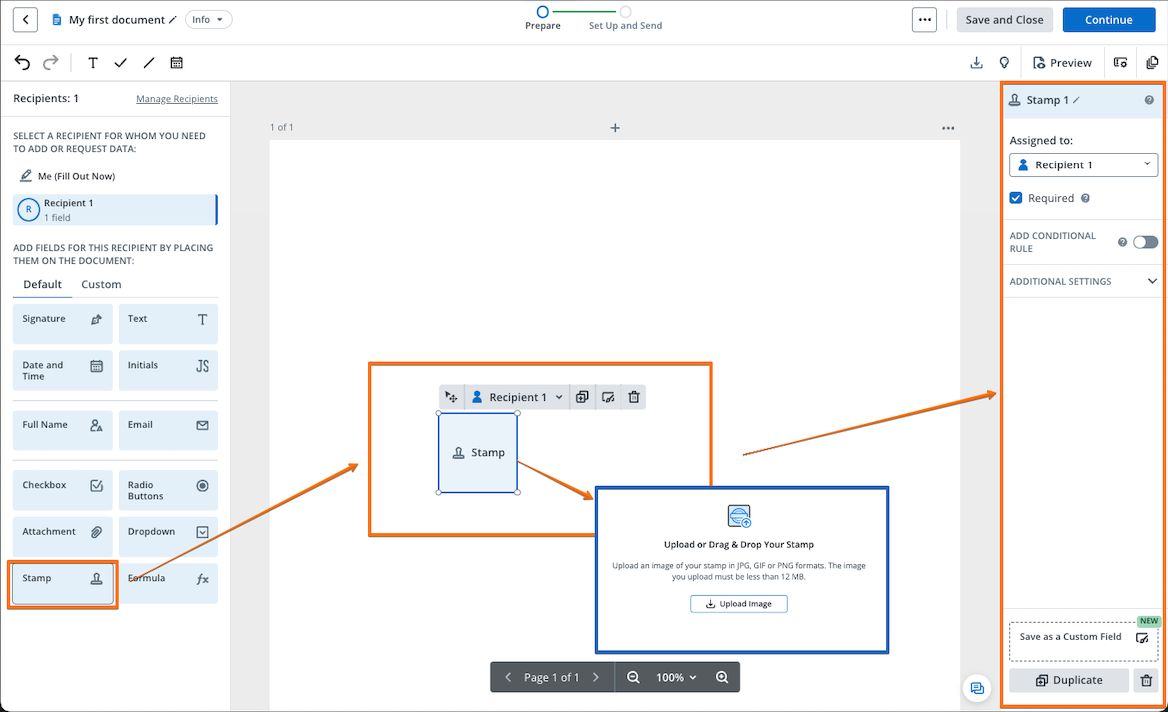The height and width of the screenshot is (712, 1168).
Task: Select the checkmark tool in toolbar
Action: 121,63
